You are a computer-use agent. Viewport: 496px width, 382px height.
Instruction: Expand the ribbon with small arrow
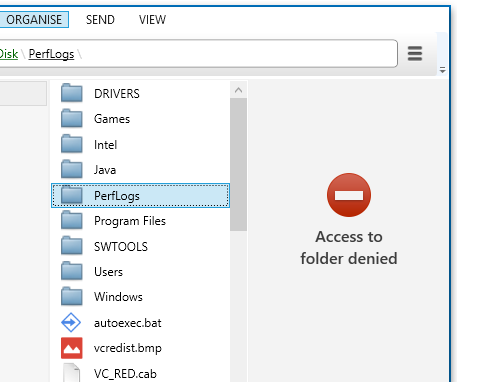pos(442,70)
